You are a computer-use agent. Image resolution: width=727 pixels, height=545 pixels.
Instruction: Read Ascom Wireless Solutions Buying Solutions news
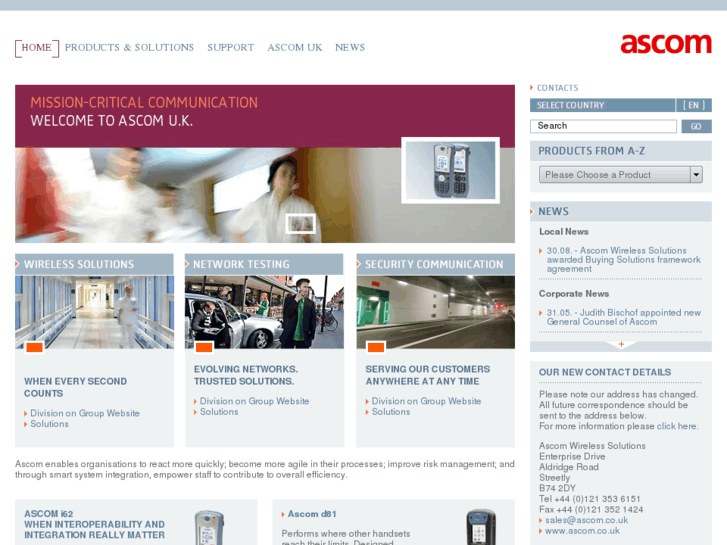pyautogui.click(x=623, y=260)
